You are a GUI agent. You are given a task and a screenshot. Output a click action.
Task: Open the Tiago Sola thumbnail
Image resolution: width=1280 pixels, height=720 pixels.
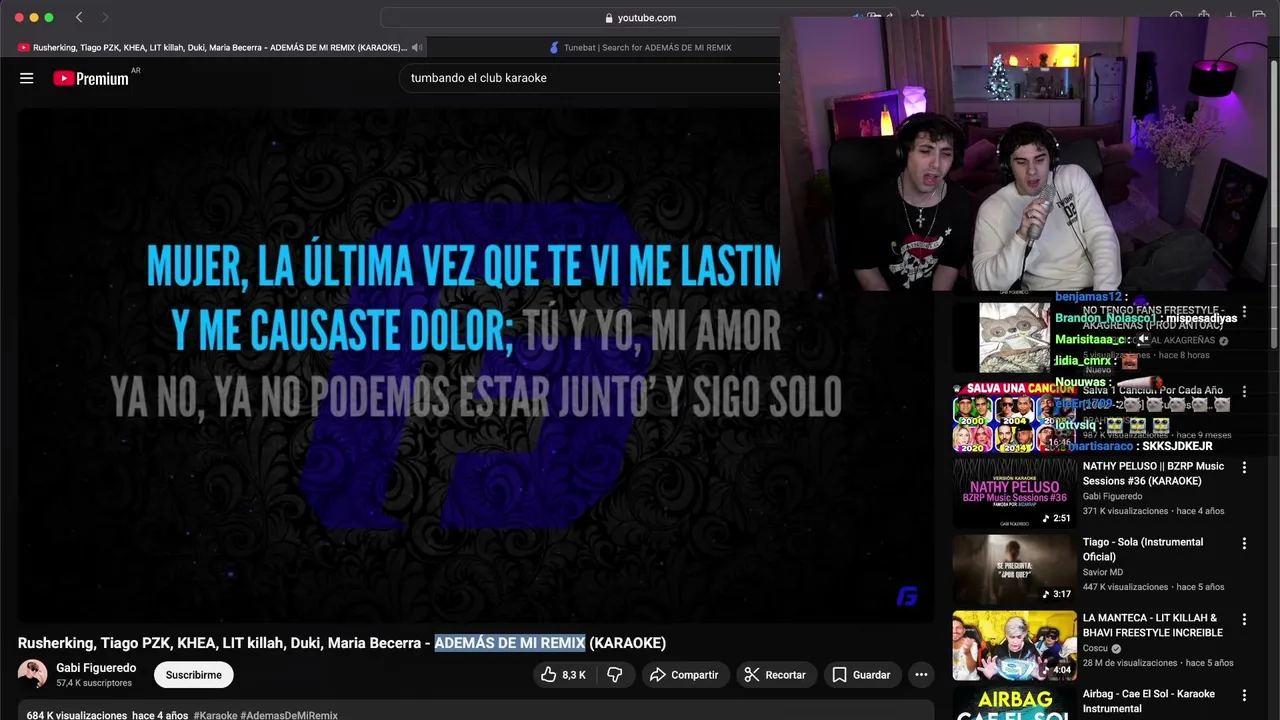pos(1014,569)
